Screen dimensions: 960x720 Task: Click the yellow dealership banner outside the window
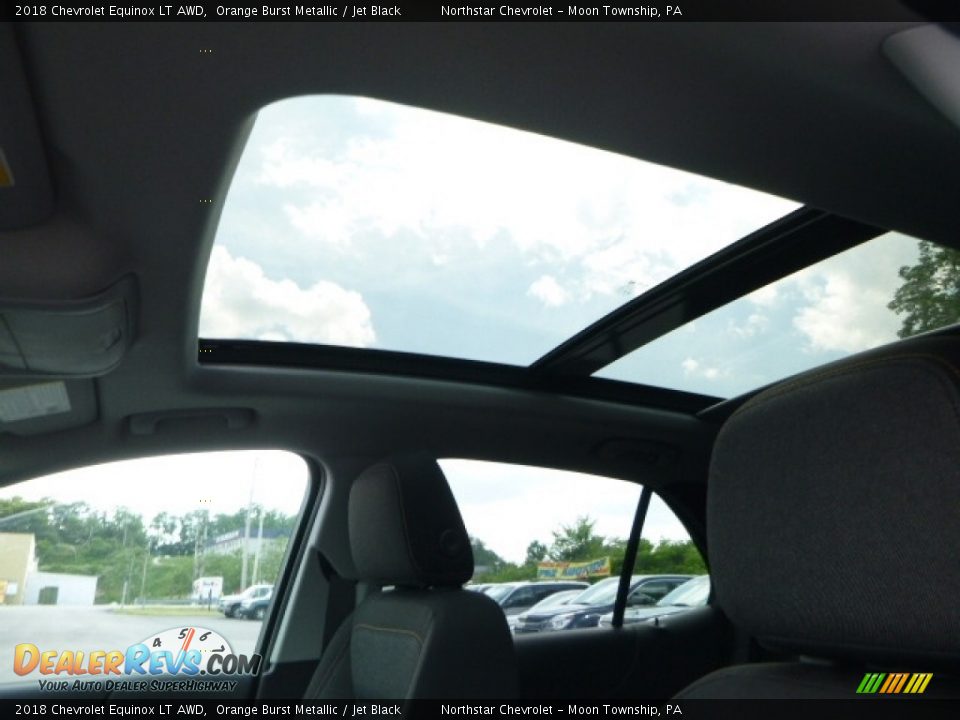click(x=574, y=569)
